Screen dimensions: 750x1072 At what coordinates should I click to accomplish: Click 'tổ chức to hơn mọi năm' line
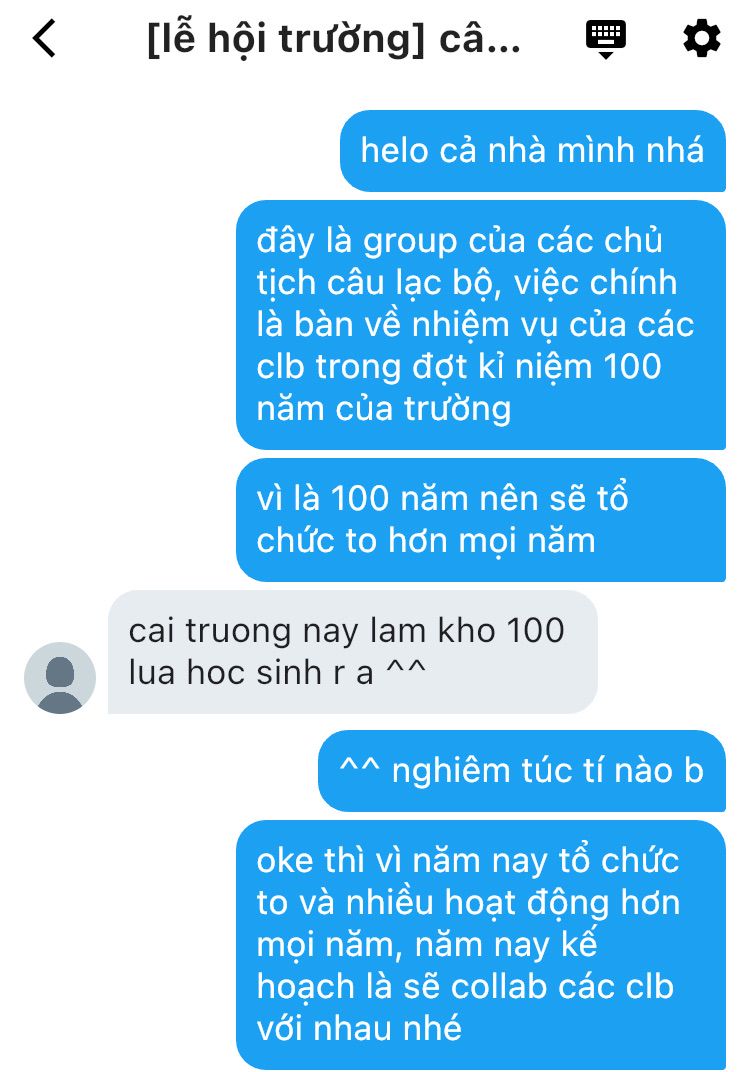point(442,520)
